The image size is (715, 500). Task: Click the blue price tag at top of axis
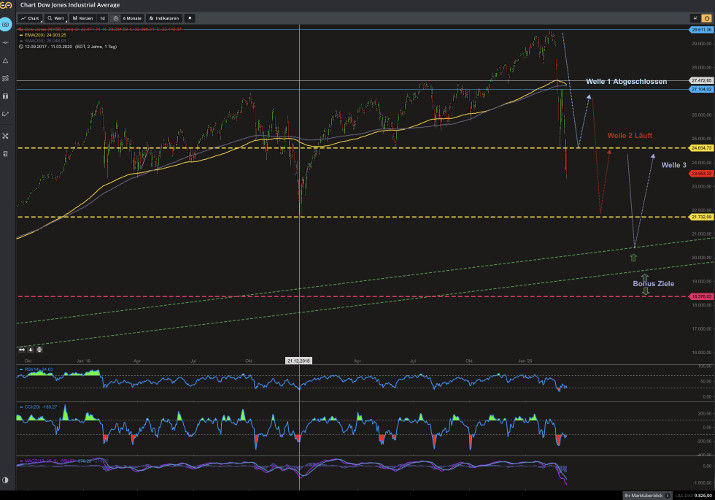[701, 30]
